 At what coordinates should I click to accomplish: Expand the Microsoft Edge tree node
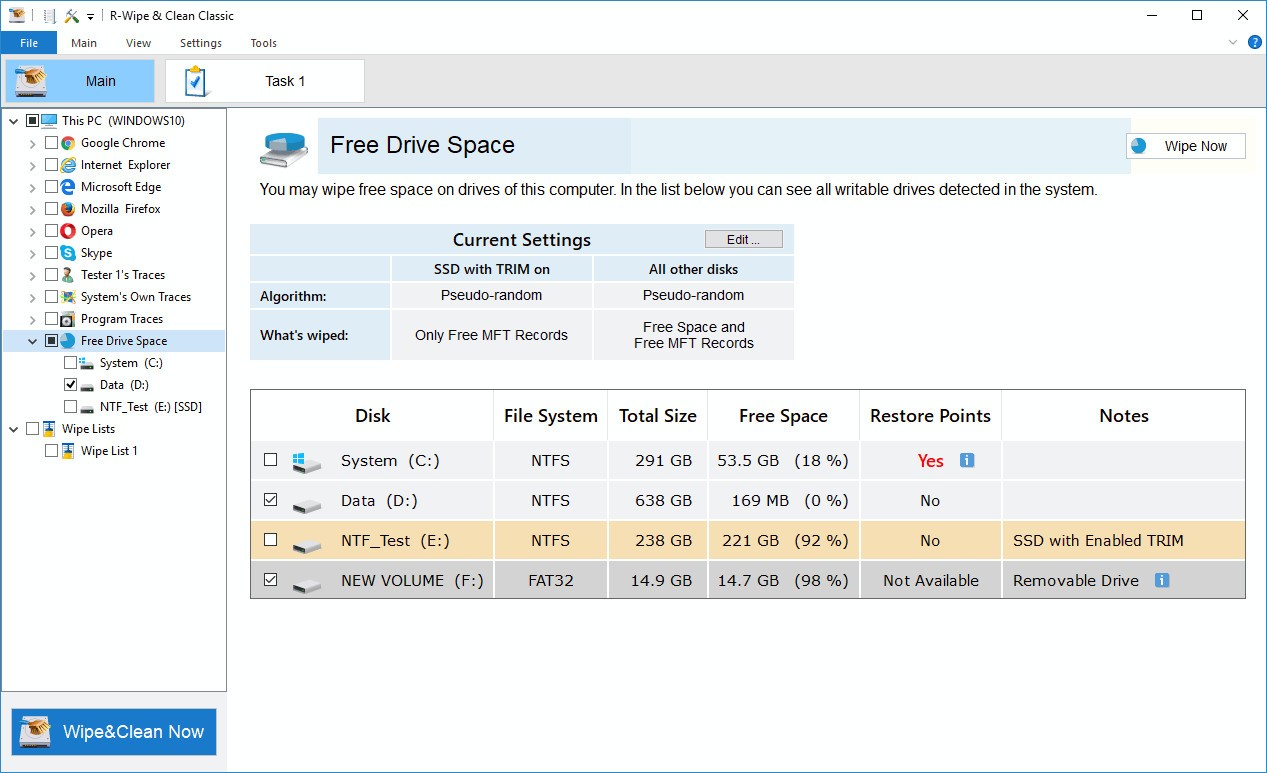pyautogui.click(x=33, y=187)
